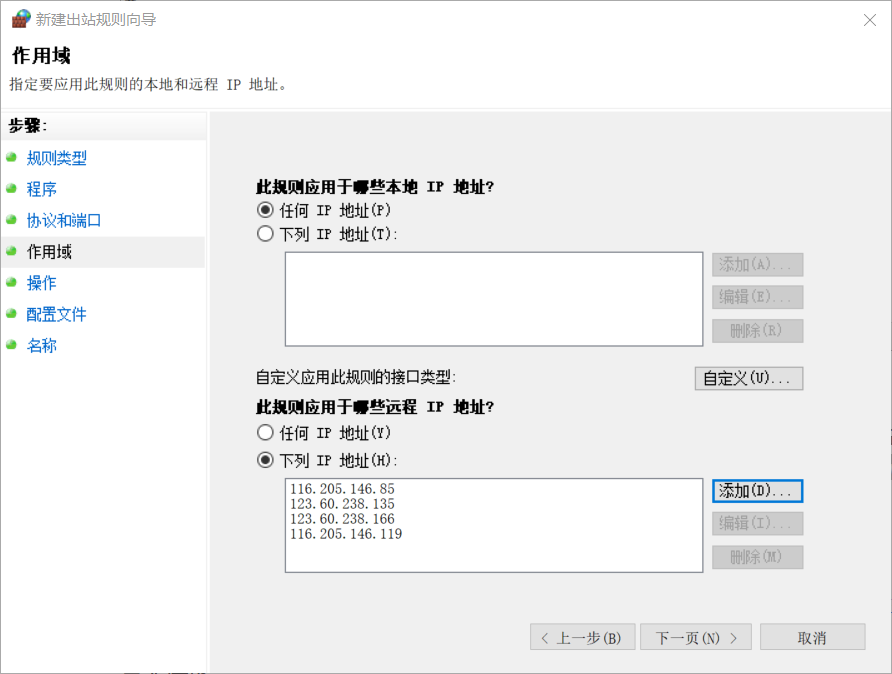Go to the 规则类型 step

(56, 158)
